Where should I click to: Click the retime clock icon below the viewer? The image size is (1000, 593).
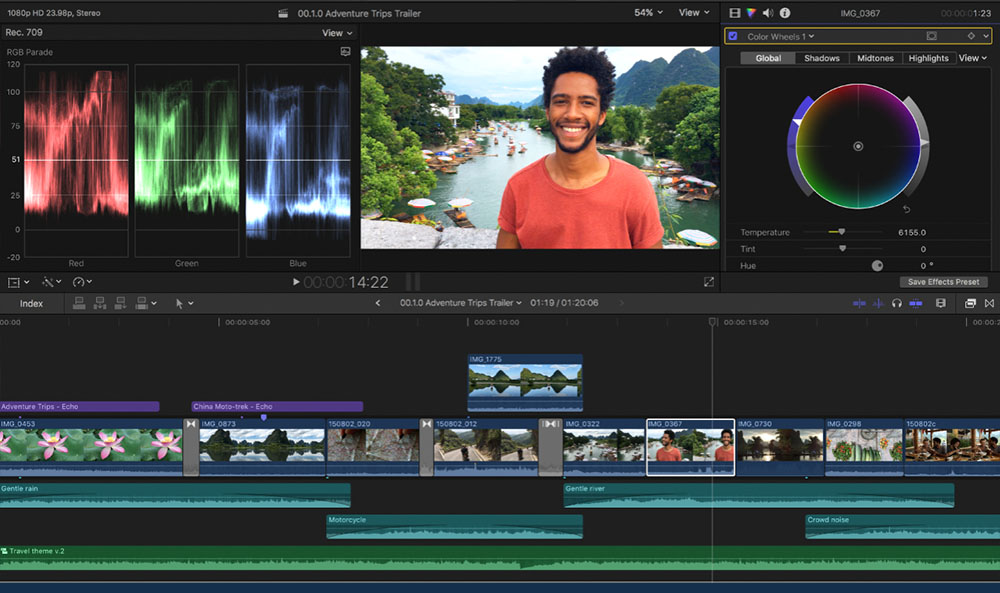pyautogui.click(x=78, y=281)
